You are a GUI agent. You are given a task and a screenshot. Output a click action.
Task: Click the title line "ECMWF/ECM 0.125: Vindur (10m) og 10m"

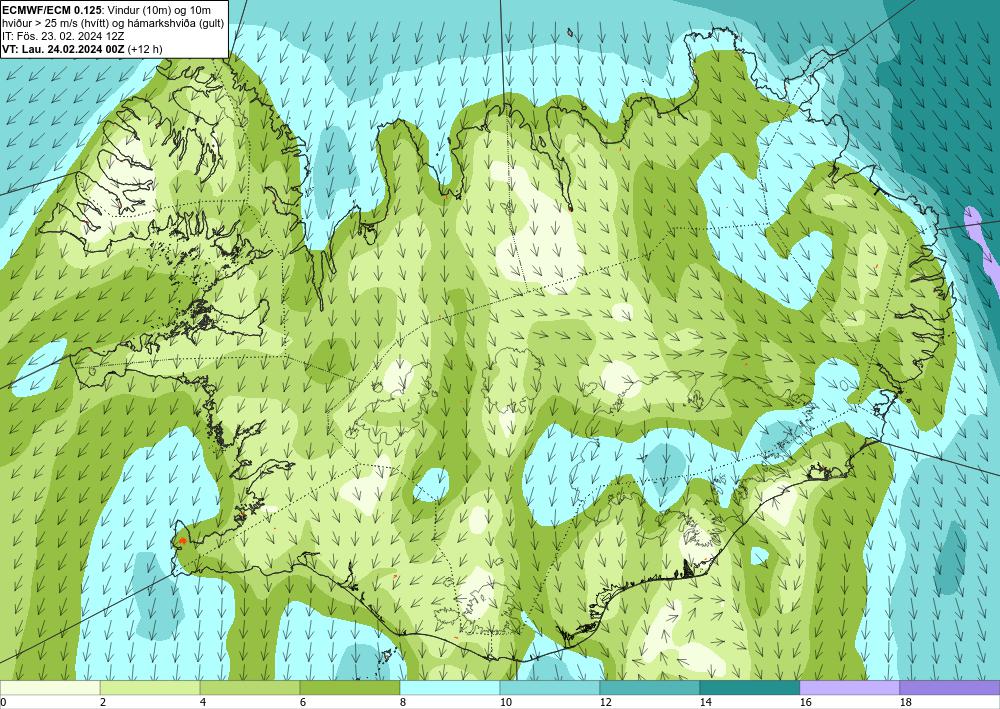tap(107, 10)
